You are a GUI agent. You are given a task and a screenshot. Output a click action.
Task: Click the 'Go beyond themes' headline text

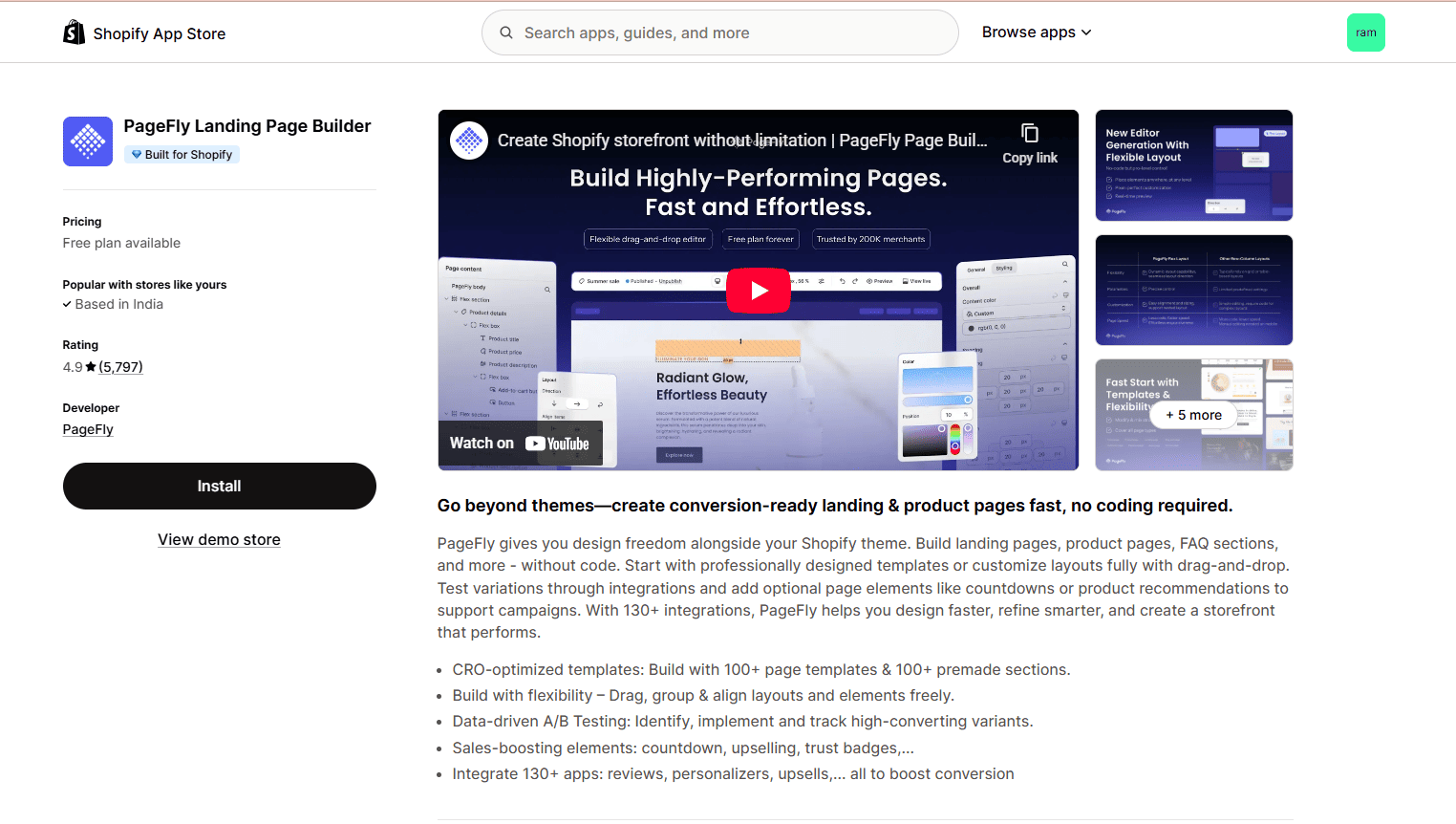(835, 506)
